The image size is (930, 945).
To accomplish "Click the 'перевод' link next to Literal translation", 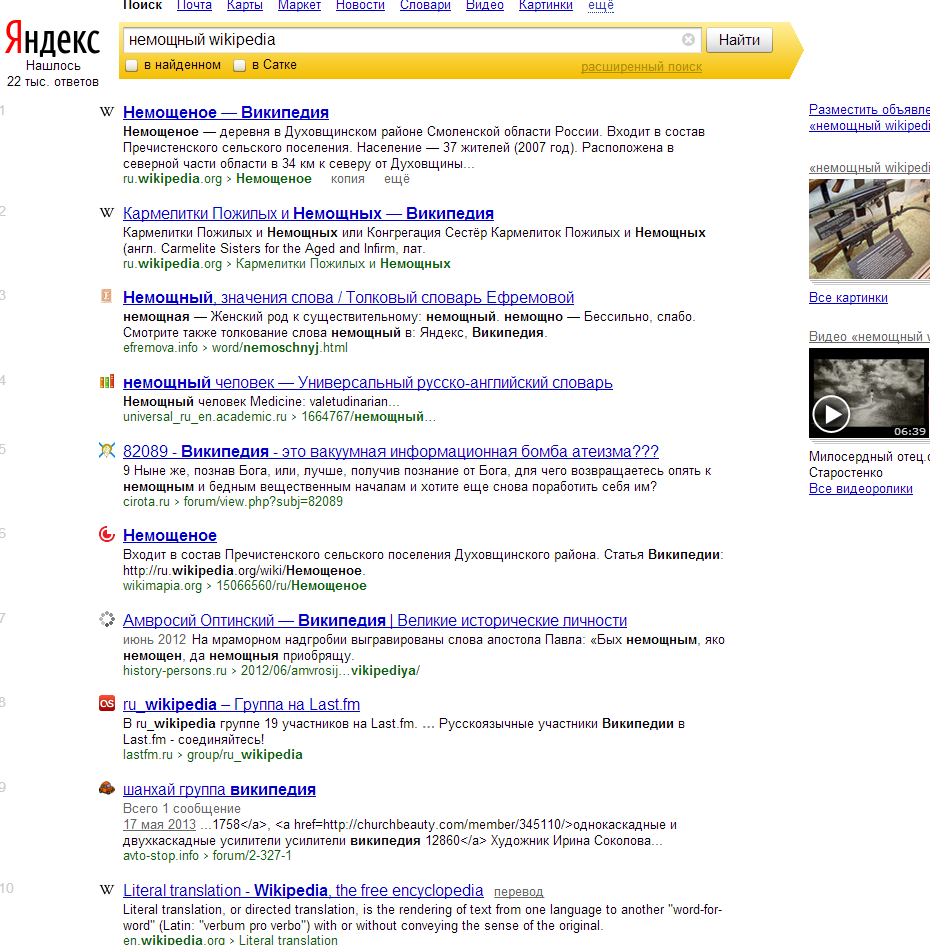I will point(518,892).
